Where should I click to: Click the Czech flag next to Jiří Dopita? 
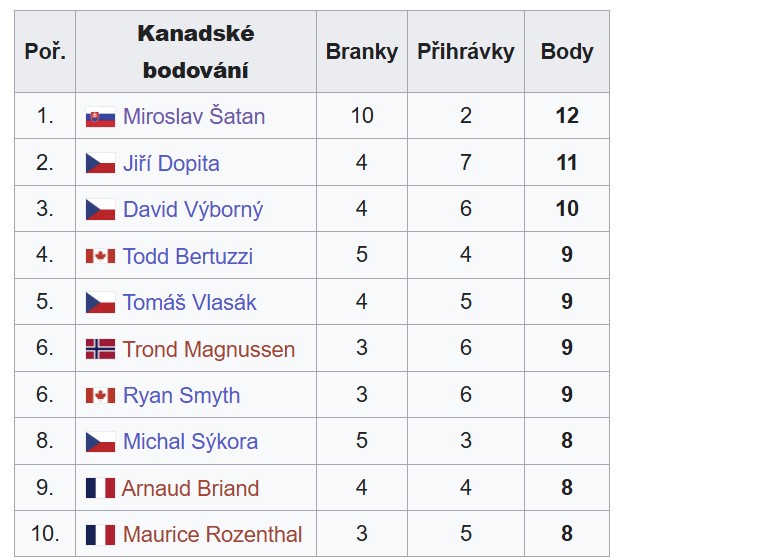[100, 163]
